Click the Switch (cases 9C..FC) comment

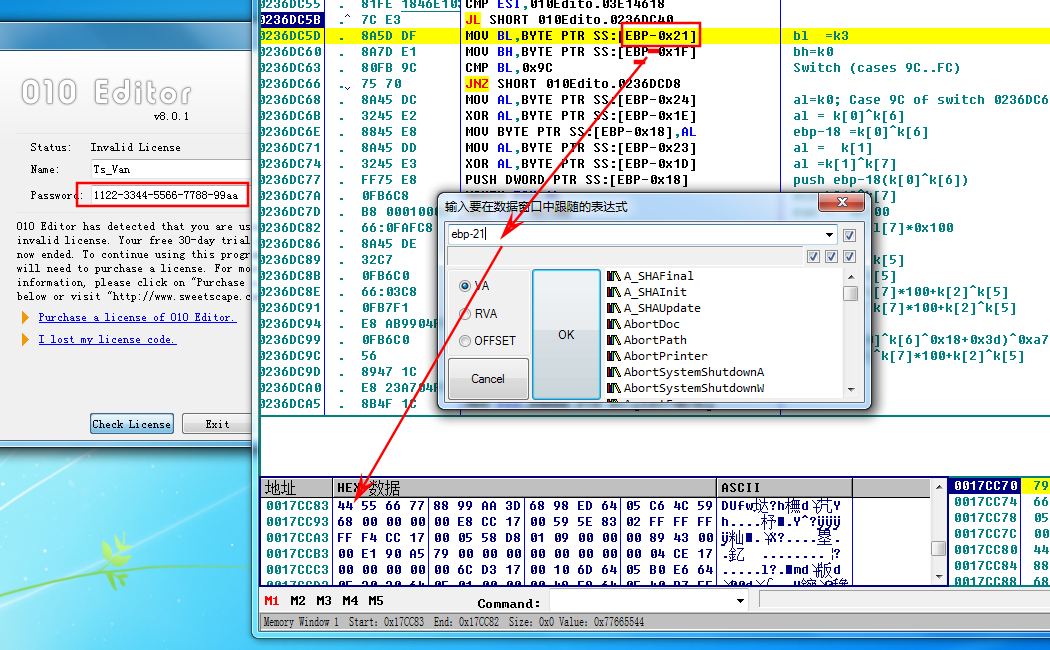(877, 68)
